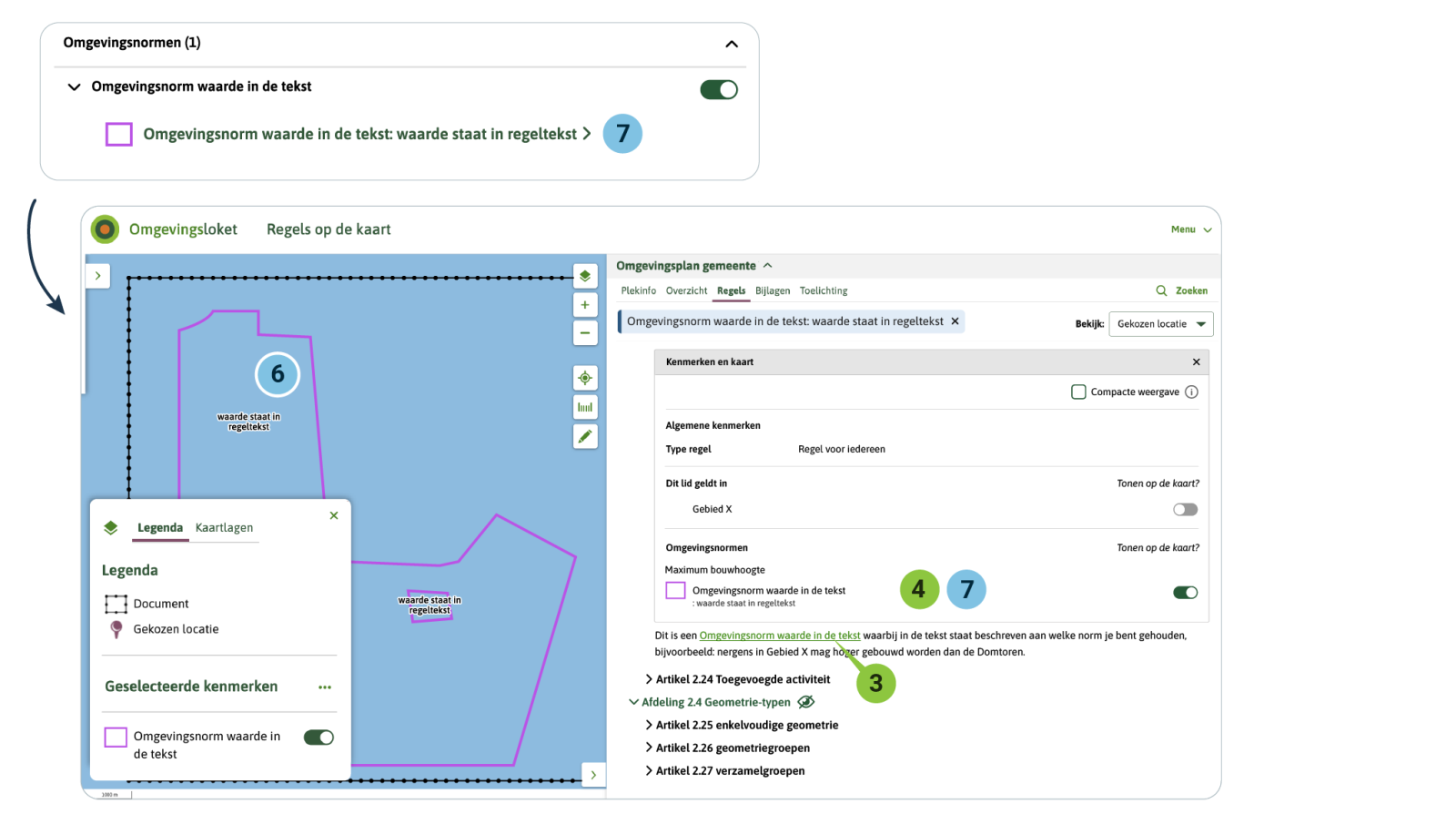The width and height of the screenshot is (1456, 814).
Task: Toggle Omgevingsnorm visibility in legend panel
Action: click(318, 738)
